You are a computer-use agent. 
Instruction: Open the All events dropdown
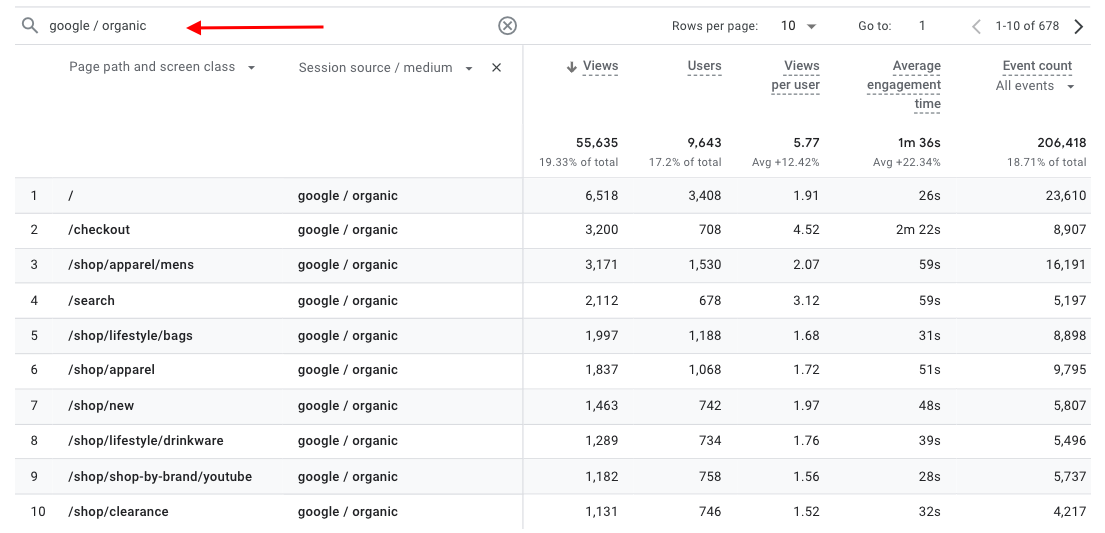[1035, 87]
